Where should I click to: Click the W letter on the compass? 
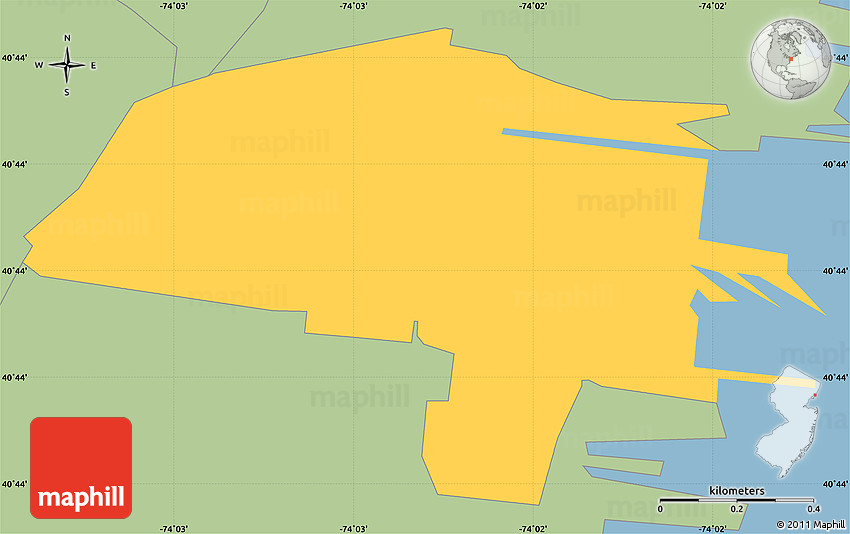[x=40, y=66]
